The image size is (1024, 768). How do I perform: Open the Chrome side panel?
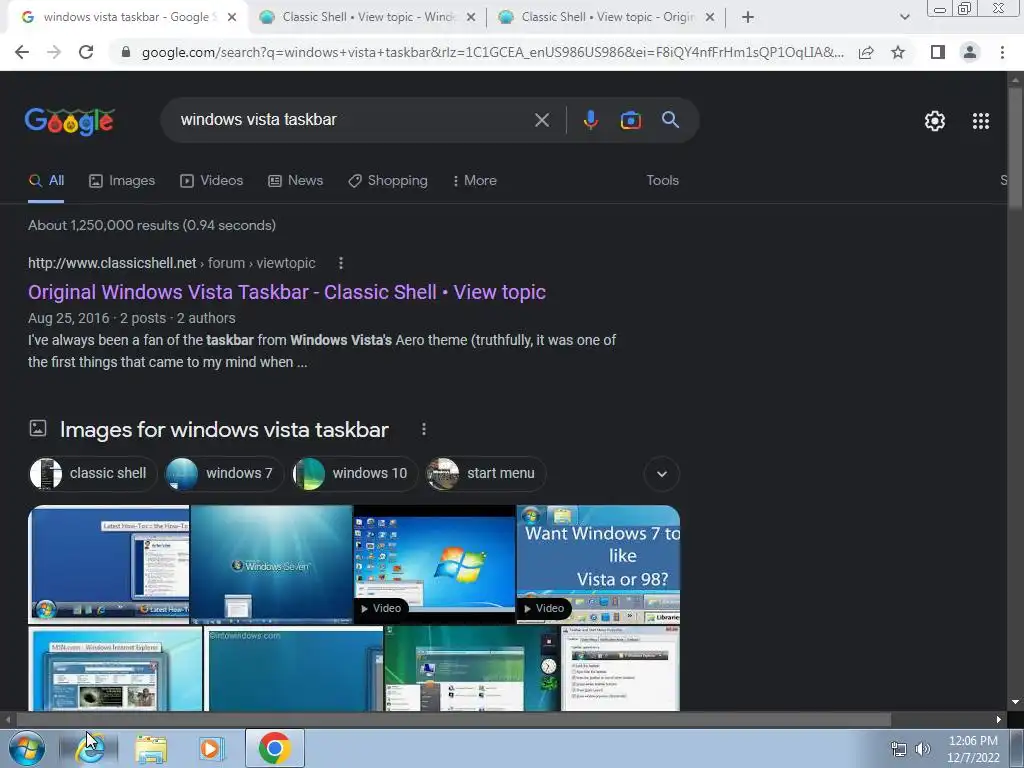point(938,52)
